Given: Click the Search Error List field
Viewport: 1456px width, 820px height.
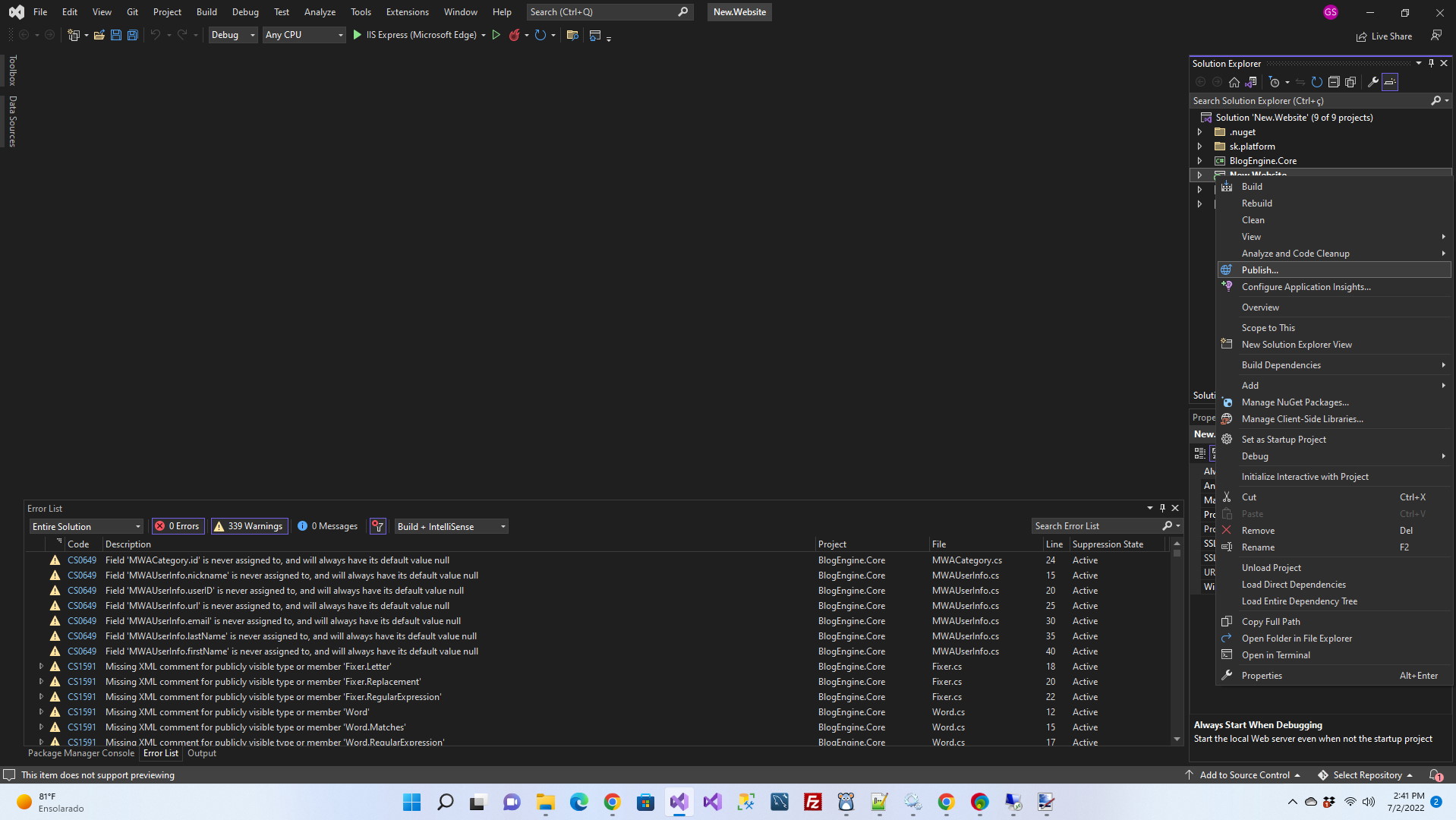Looking at the screenshot, I should point(1096,526).
